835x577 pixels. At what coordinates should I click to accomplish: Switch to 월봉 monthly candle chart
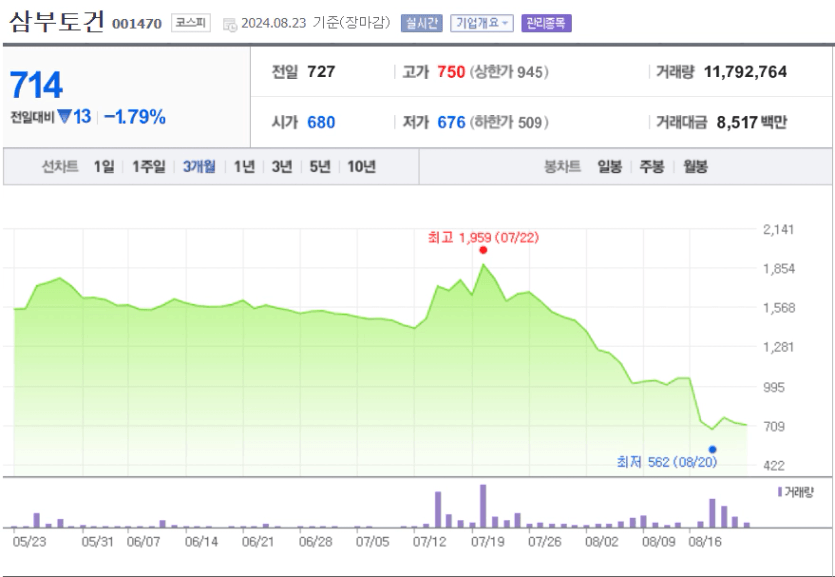click(695, 167)
